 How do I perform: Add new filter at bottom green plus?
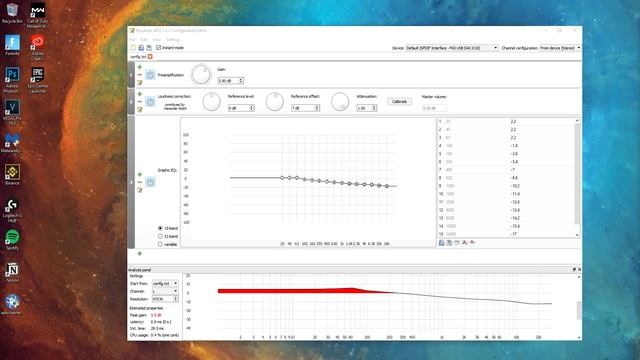point(140,253)
